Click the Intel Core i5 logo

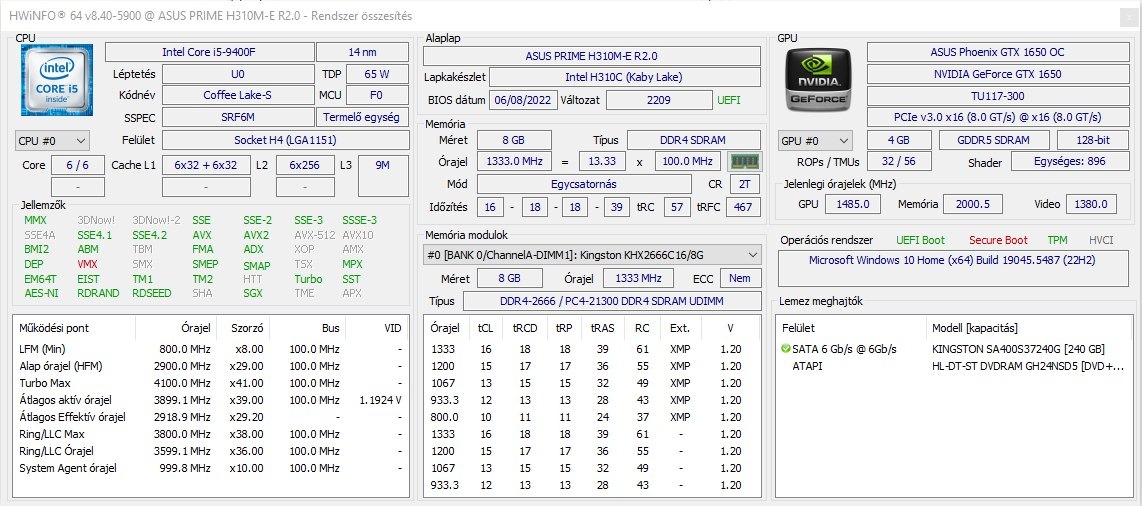[x=57, y=80]
